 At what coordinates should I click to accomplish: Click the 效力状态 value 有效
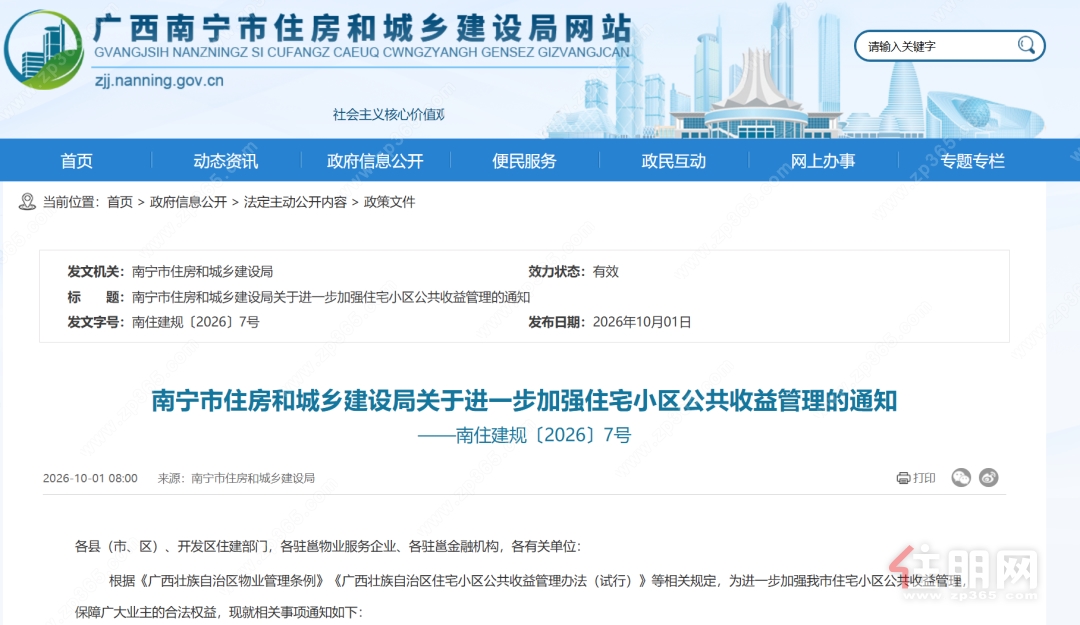pyautogui.click(x=605, y=271)
